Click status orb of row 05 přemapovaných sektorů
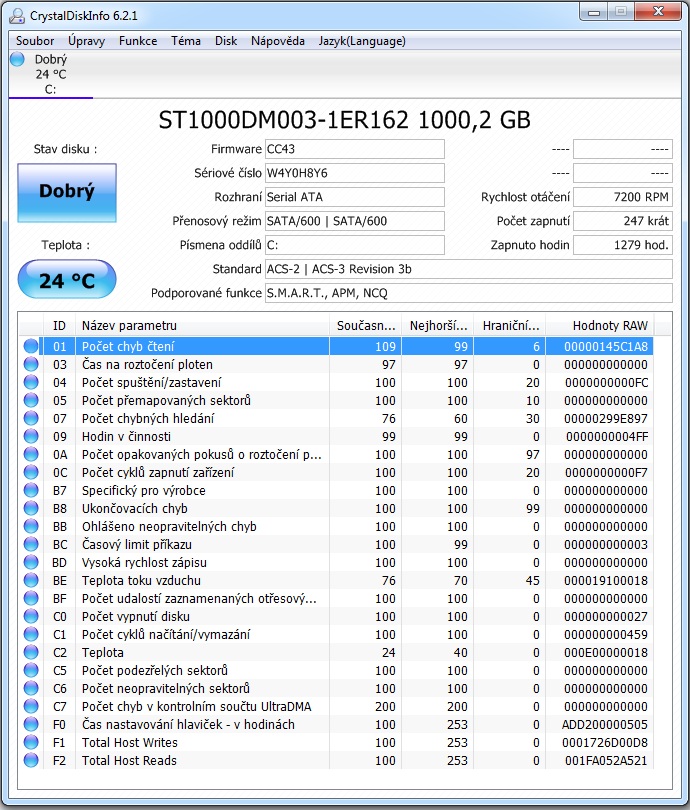 click(31, 400)
